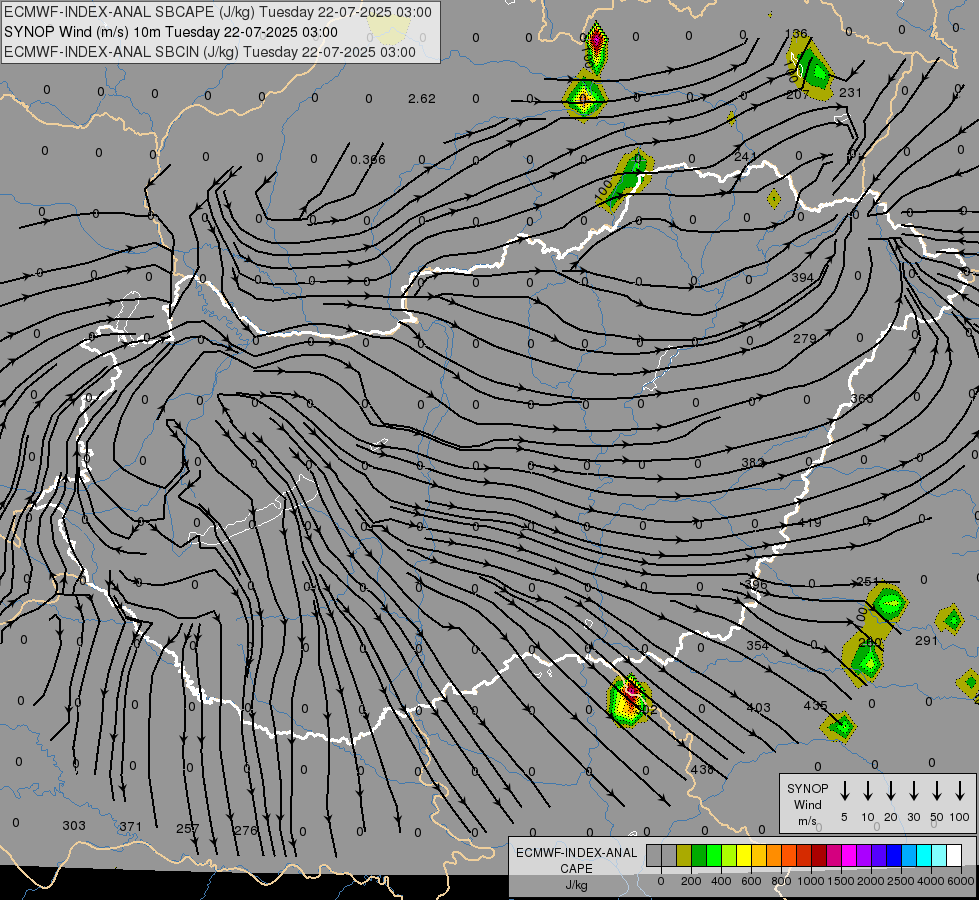Click the 100 m/s wind arrow in legend

960,791
